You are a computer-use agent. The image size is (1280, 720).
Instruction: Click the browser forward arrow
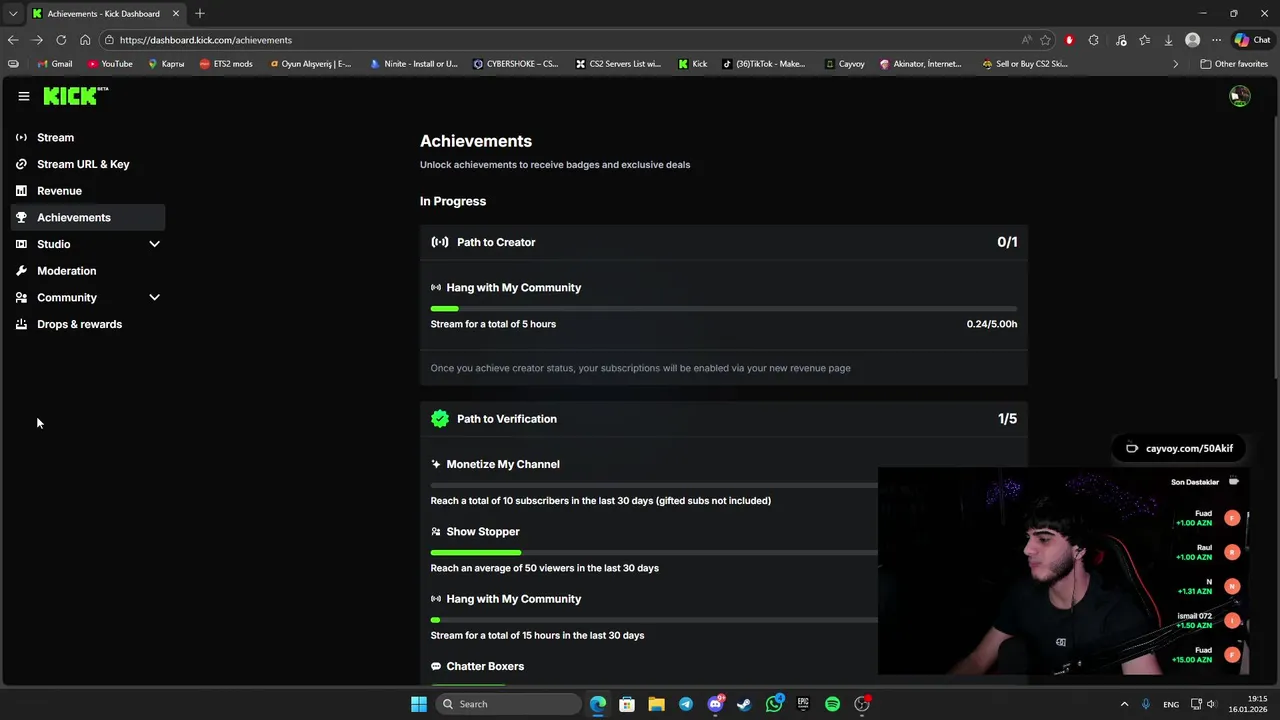click(x=37, y=40)
